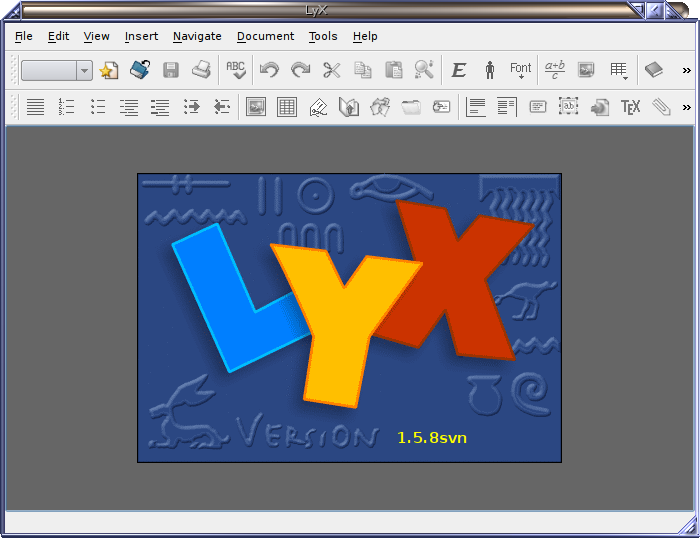Open the View menu
The image size is (700, 538).
(96, 36)
